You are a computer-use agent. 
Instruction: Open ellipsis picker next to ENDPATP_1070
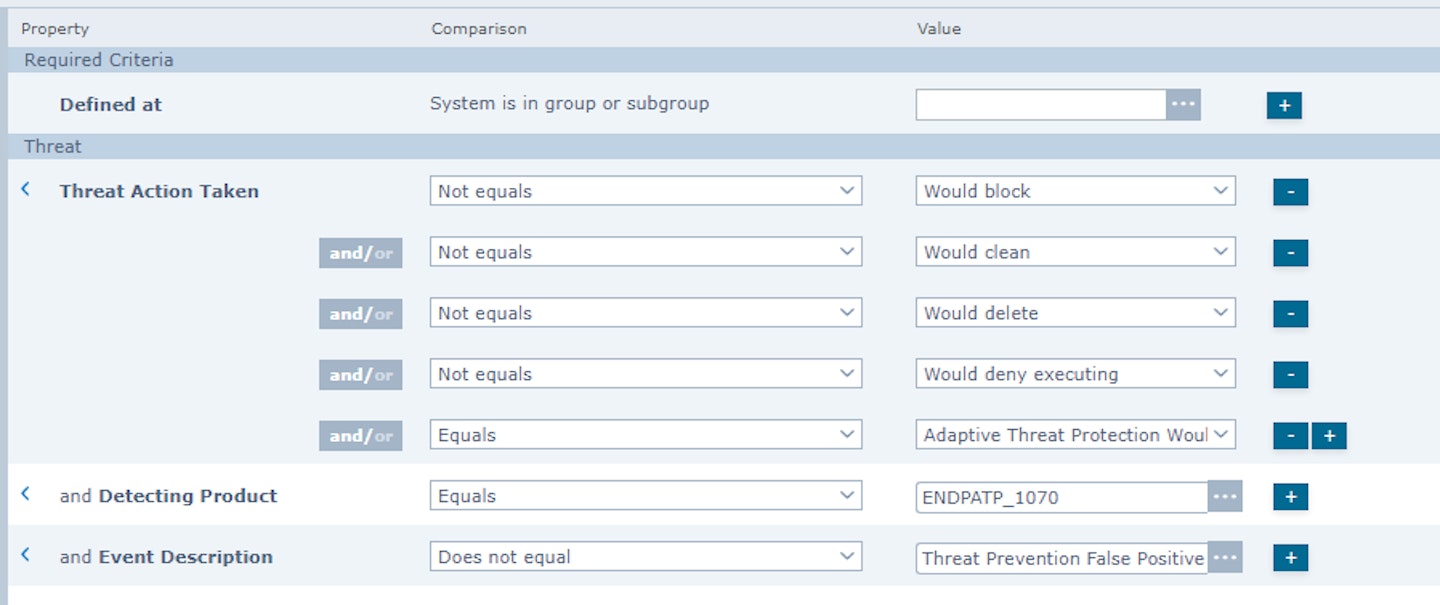point(1225,497)
